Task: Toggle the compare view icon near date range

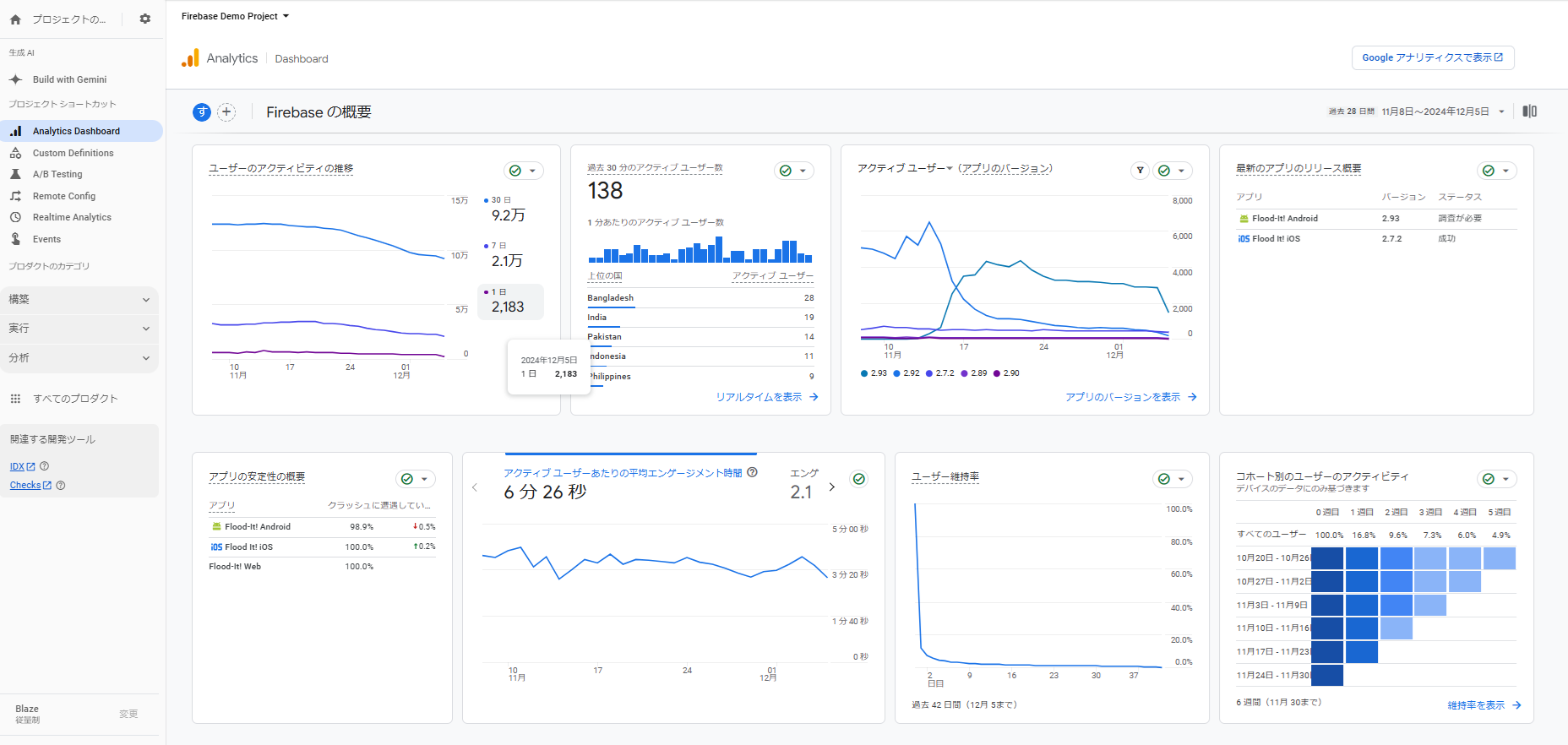Action: tap(1530, 111)
